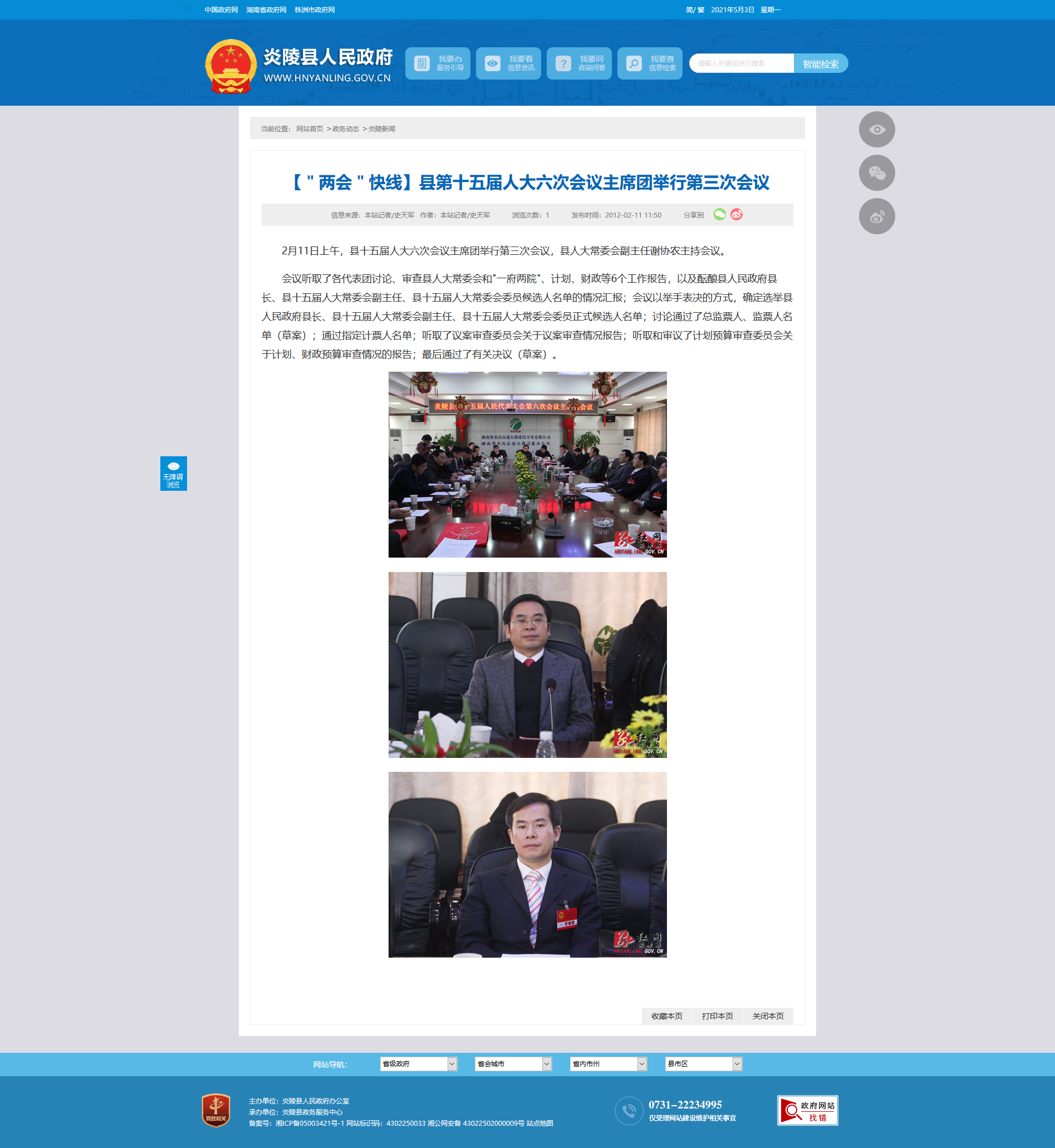Click the keyword search input field
This screenshot has width=1055, height=1148.
tap(741, 63)
